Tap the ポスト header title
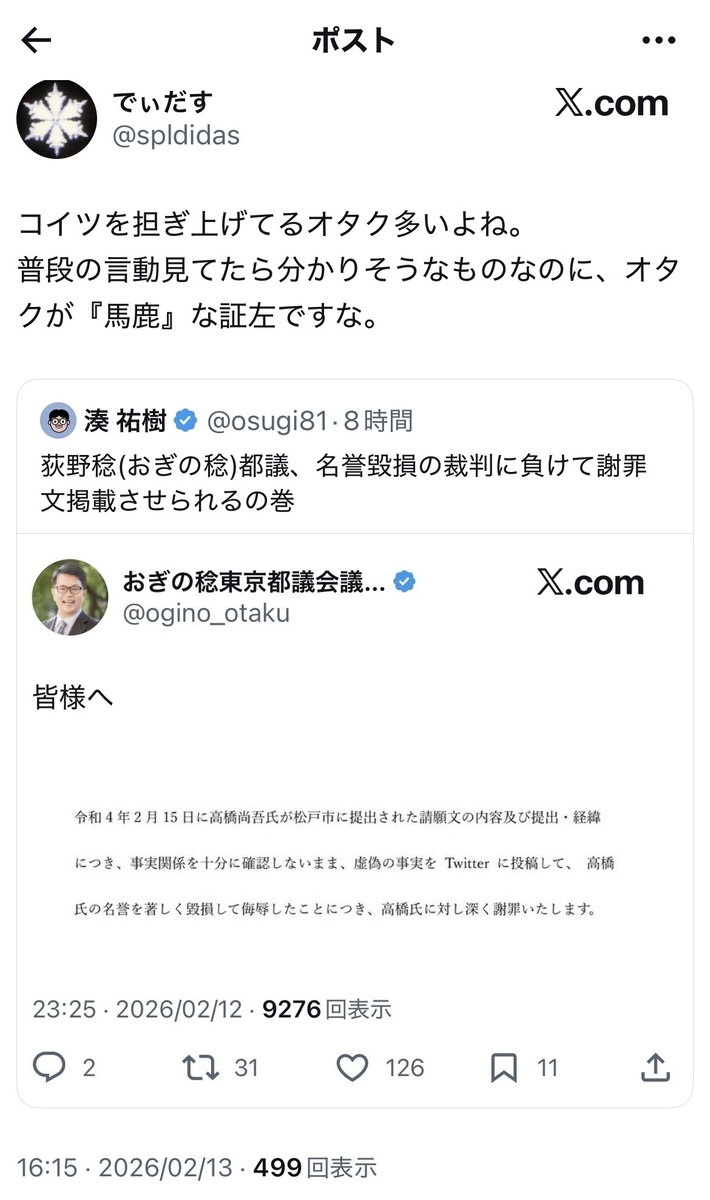 tap(354, 40)
